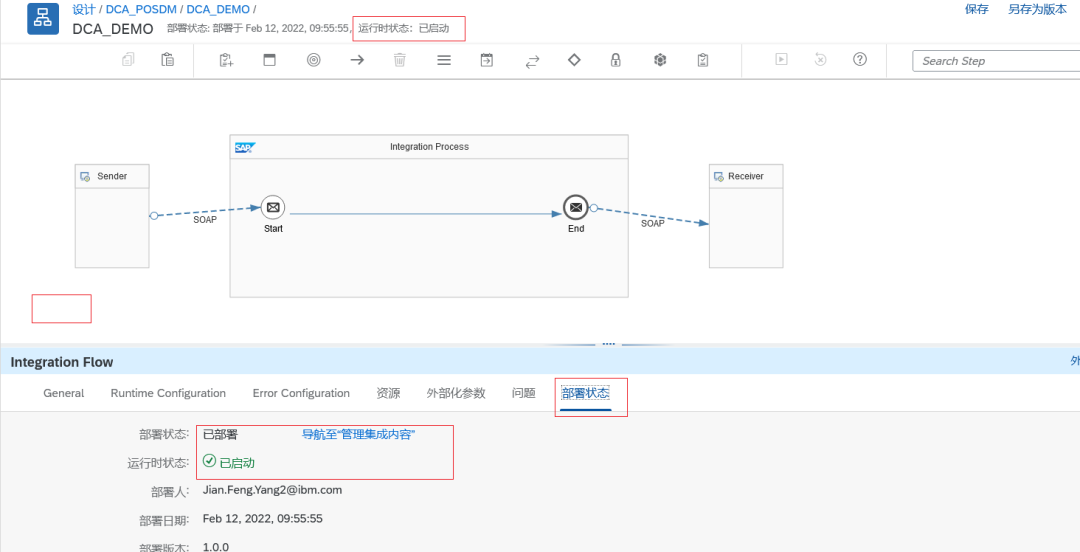The image size is (1080, 552).
Task: Open the Help question mark icon
Action: [x=860, y=59]
